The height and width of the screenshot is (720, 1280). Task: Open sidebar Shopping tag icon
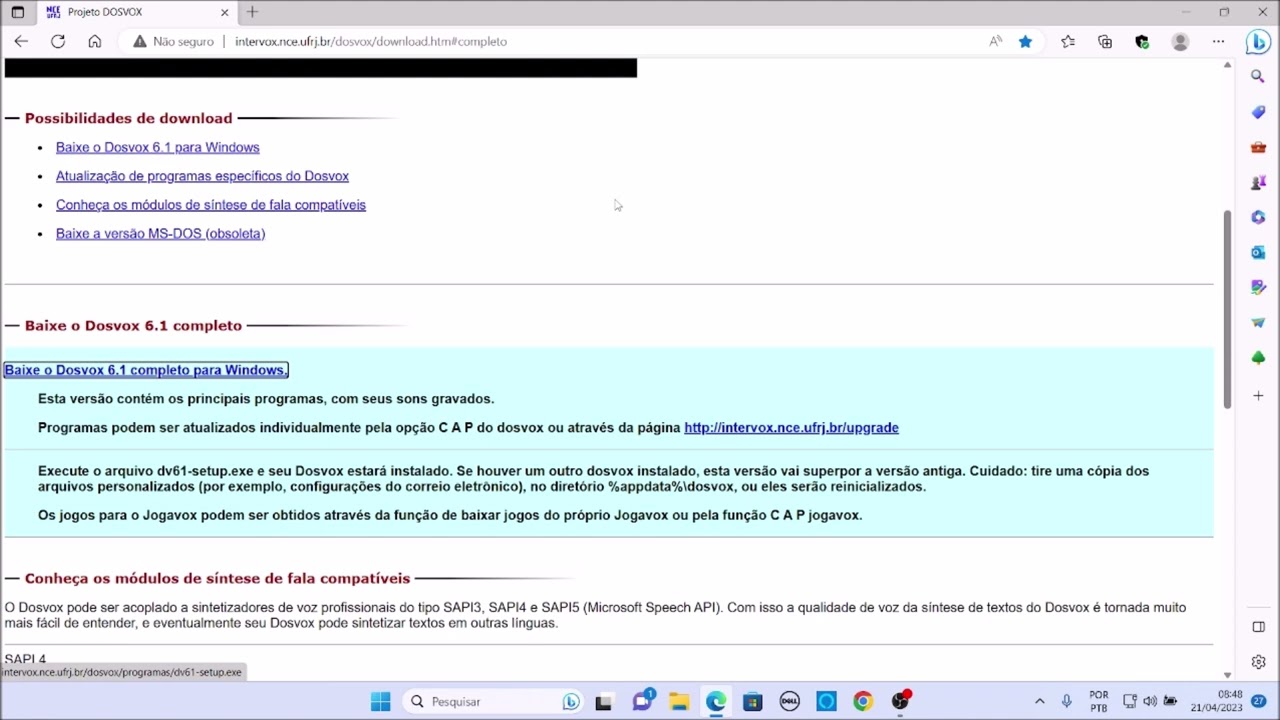tap(1258, 112)
